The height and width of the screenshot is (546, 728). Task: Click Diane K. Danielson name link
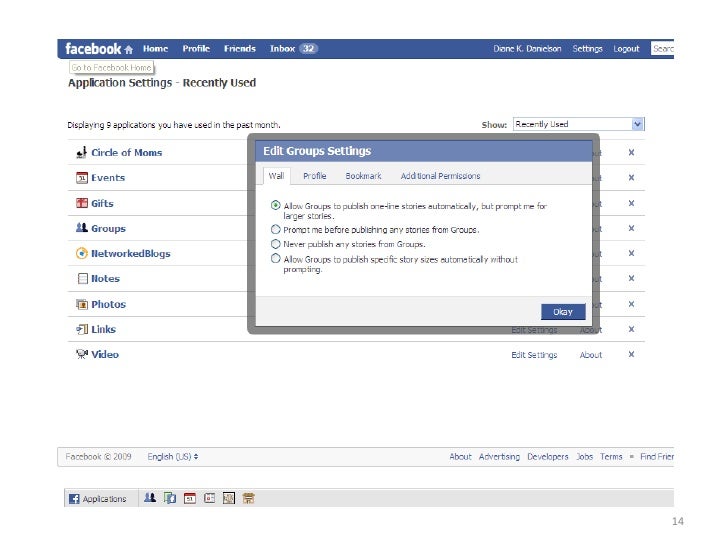527,49
